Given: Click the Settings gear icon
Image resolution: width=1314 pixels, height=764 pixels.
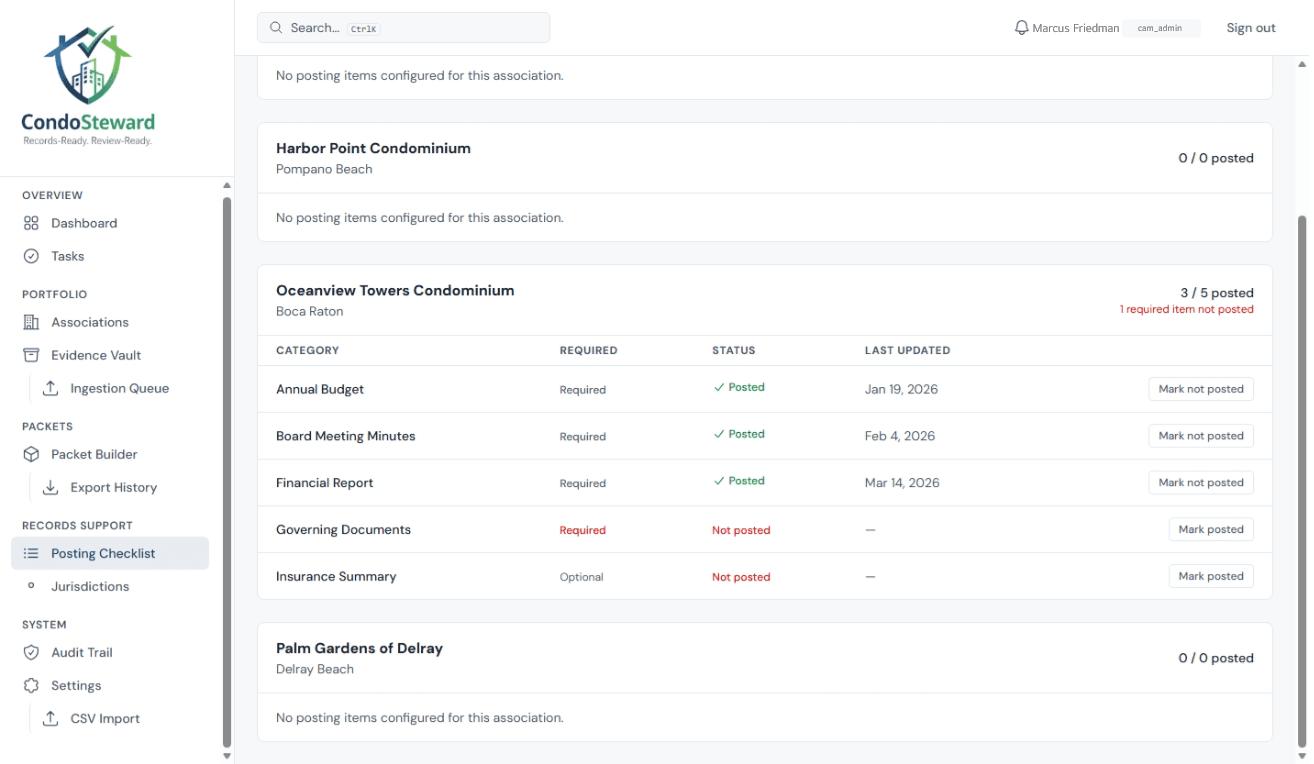Looking at the screenshot, I should pyautogui.click(x=31, y=685).
